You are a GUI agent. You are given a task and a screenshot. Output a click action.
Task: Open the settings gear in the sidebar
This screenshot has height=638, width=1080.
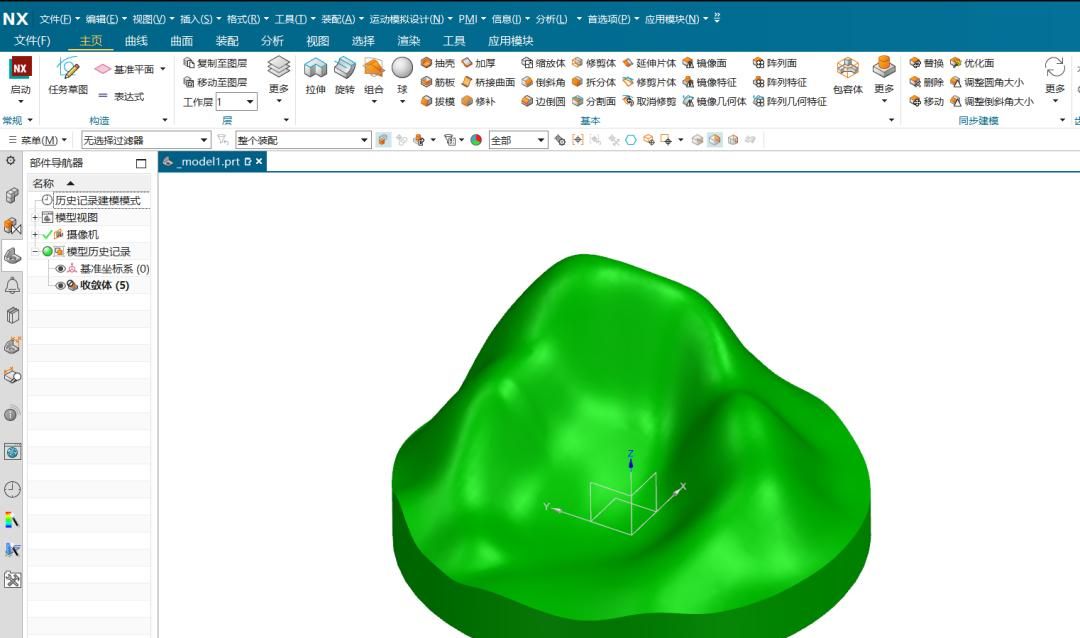[x=10, y=161]
